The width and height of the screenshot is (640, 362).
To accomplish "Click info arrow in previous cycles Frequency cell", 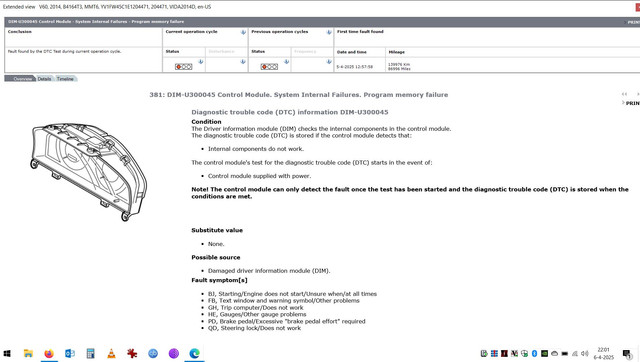I will point(329,62).
